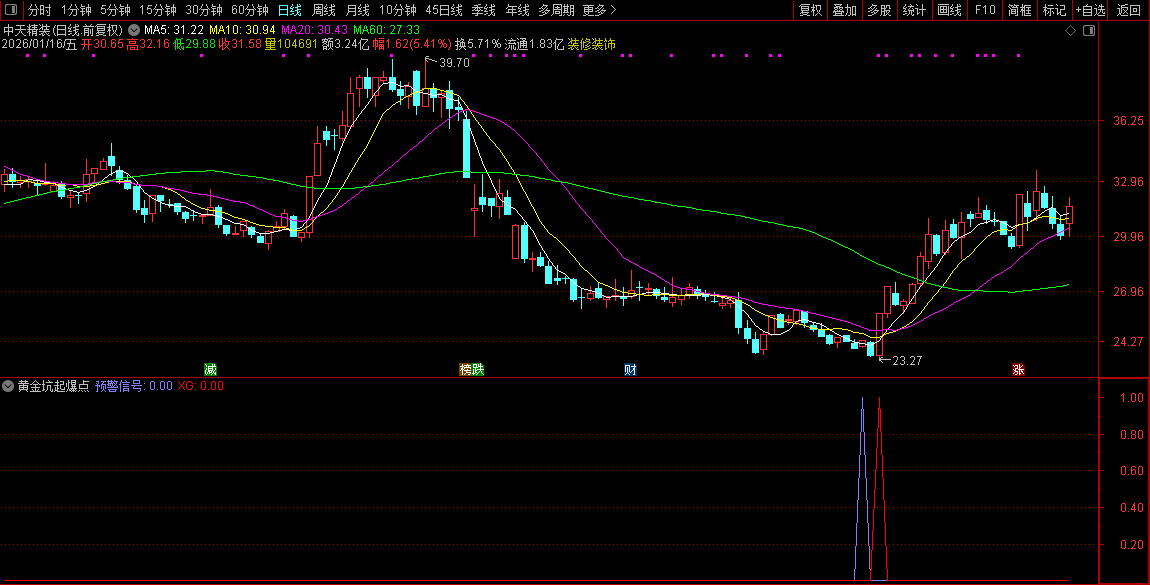Click the green 减 event marker
Screen dimensions: 1150x585
point(210,369)
